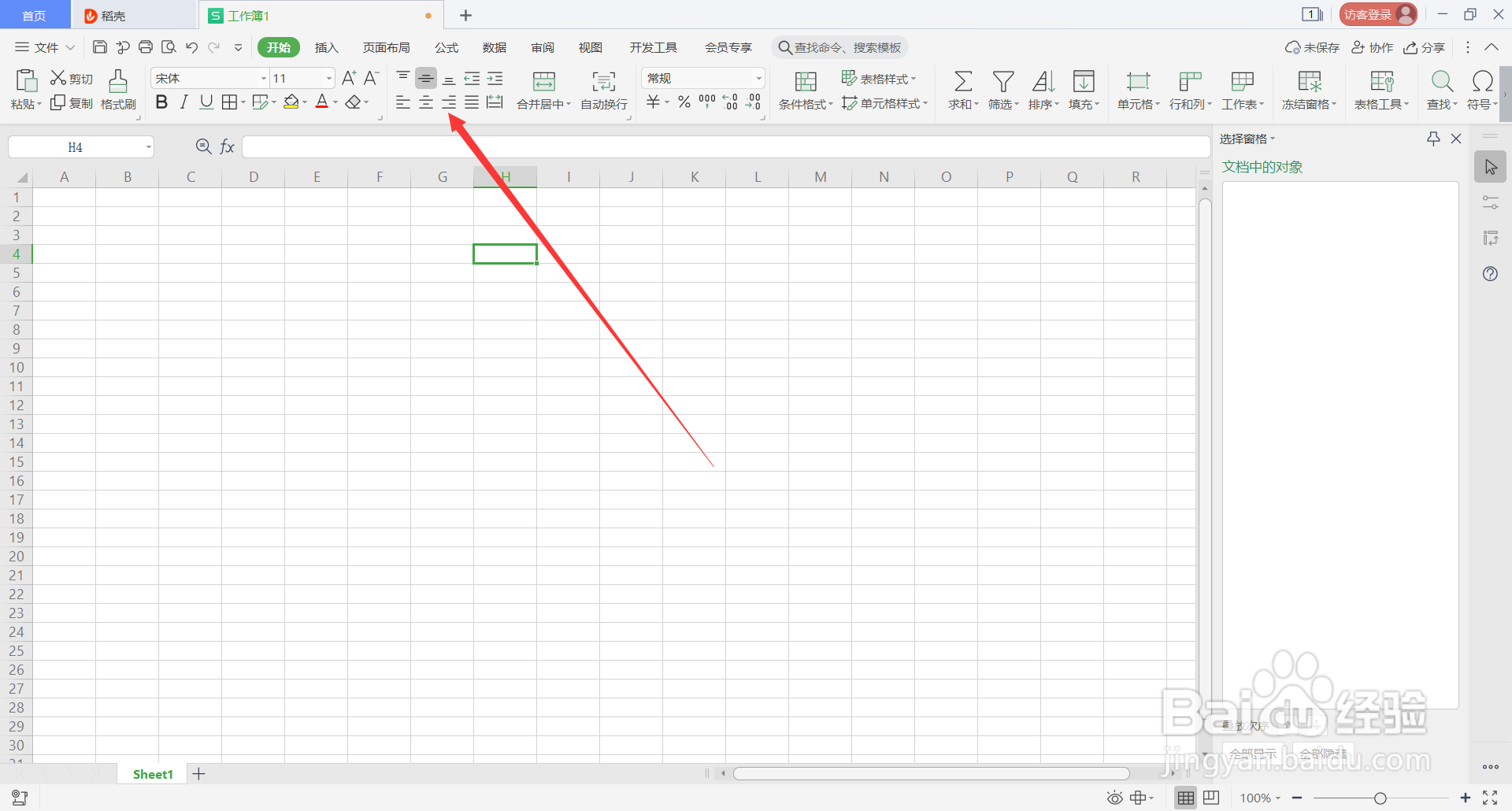Toggle right horizontal text alignment
The height and width of the screenshot is (811, 1512).
[449, 102]
